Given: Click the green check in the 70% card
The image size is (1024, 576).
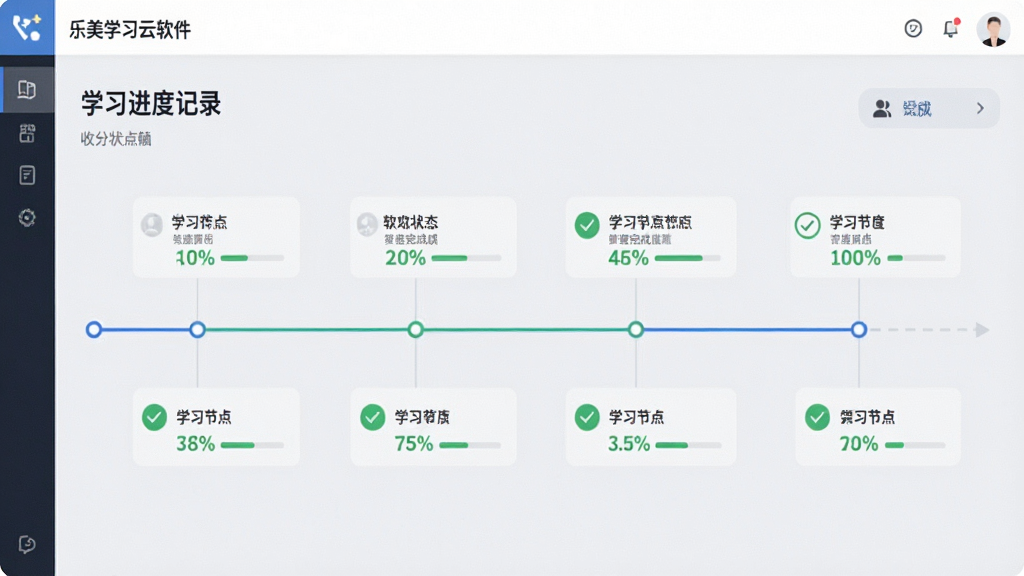Looking at the screenshot, I should click(817, 417).
